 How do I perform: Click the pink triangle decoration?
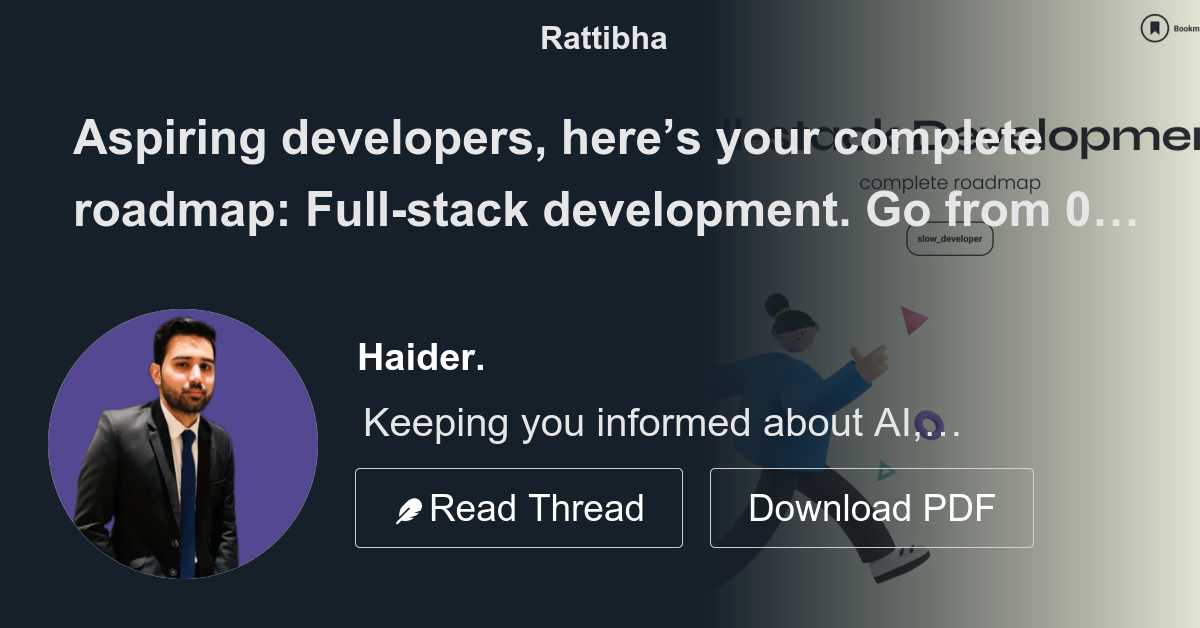[x=914, y=318]
